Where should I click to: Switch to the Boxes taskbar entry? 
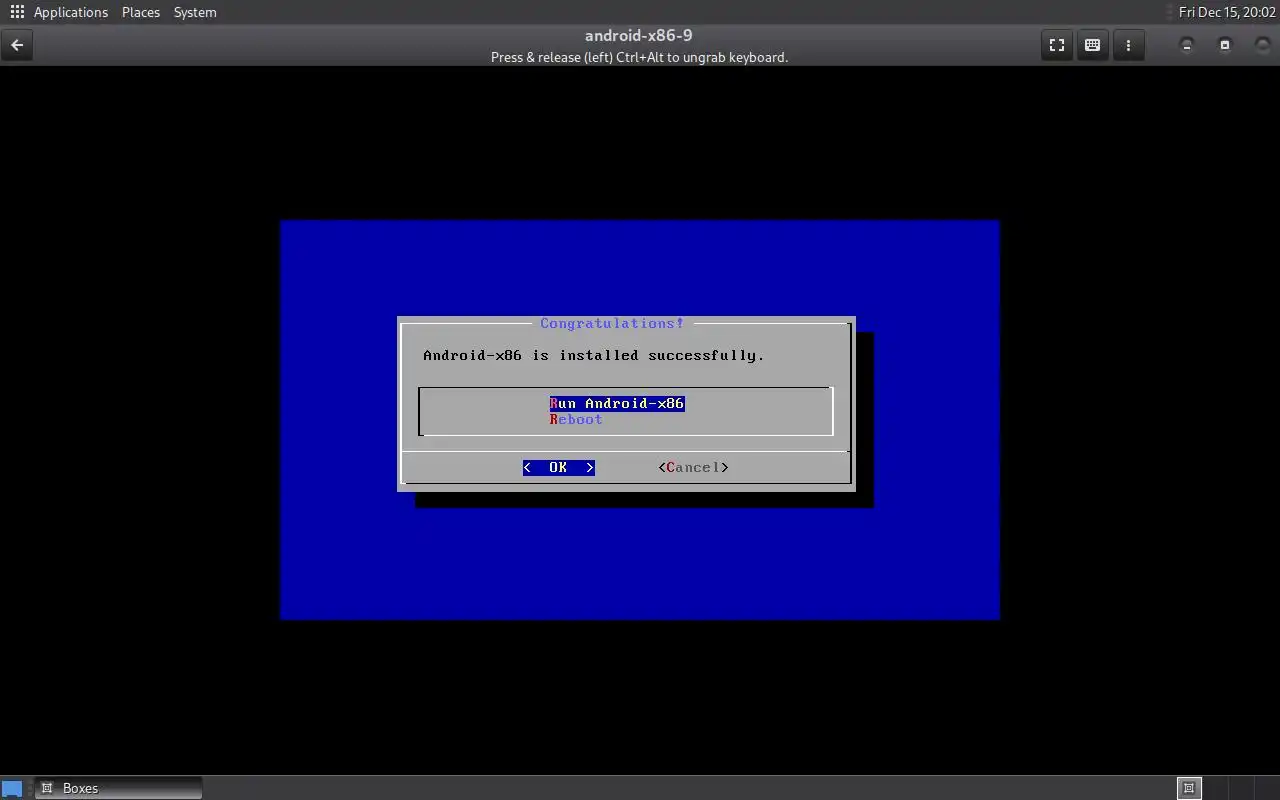[x=118, y=788]
